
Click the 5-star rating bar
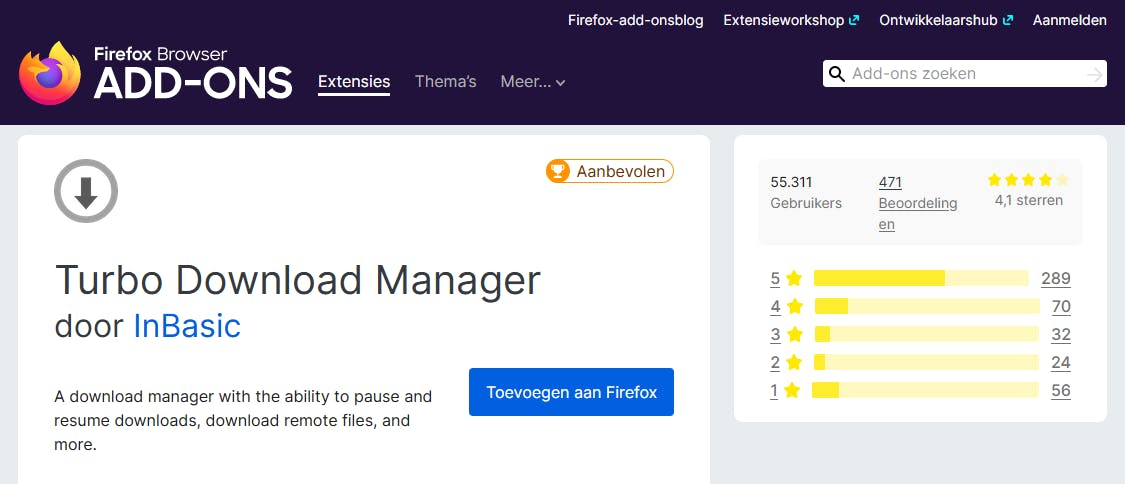(921, 278)
